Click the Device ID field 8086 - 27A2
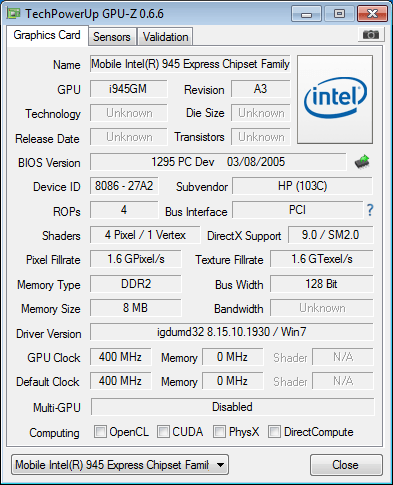Image resolution: width=393 pixels, height=485 pixels. coord(124,186)
